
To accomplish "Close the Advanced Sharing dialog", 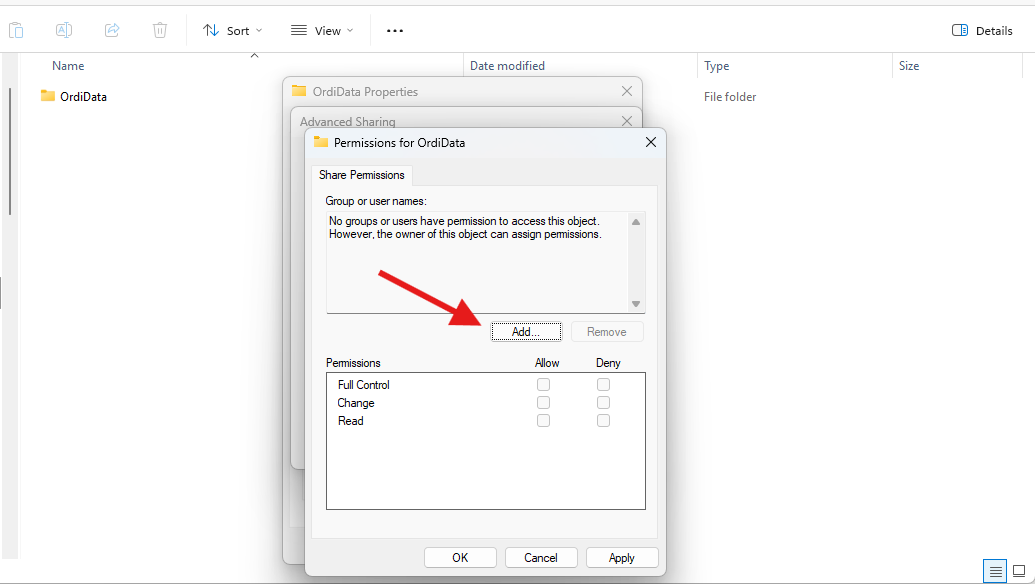I will pyautogui.click(x=626, y=120).
